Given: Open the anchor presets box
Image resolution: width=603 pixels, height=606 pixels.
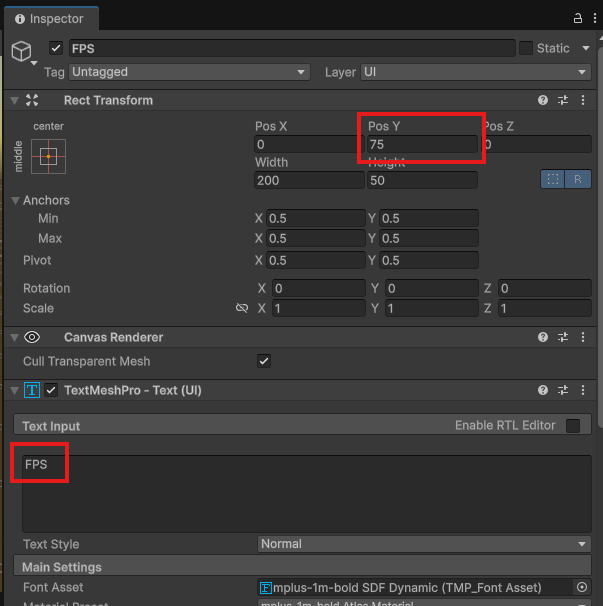Looking at the screenshot, I should pyautogui.click(x=48, y=156).
